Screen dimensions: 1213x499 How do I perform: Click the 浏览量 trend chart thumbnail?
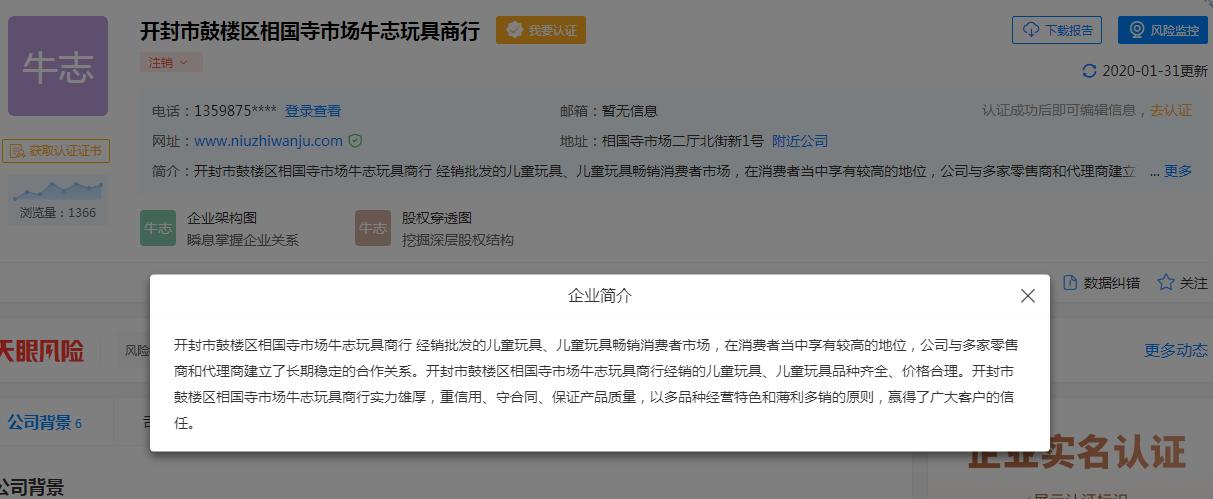point(58,189)
